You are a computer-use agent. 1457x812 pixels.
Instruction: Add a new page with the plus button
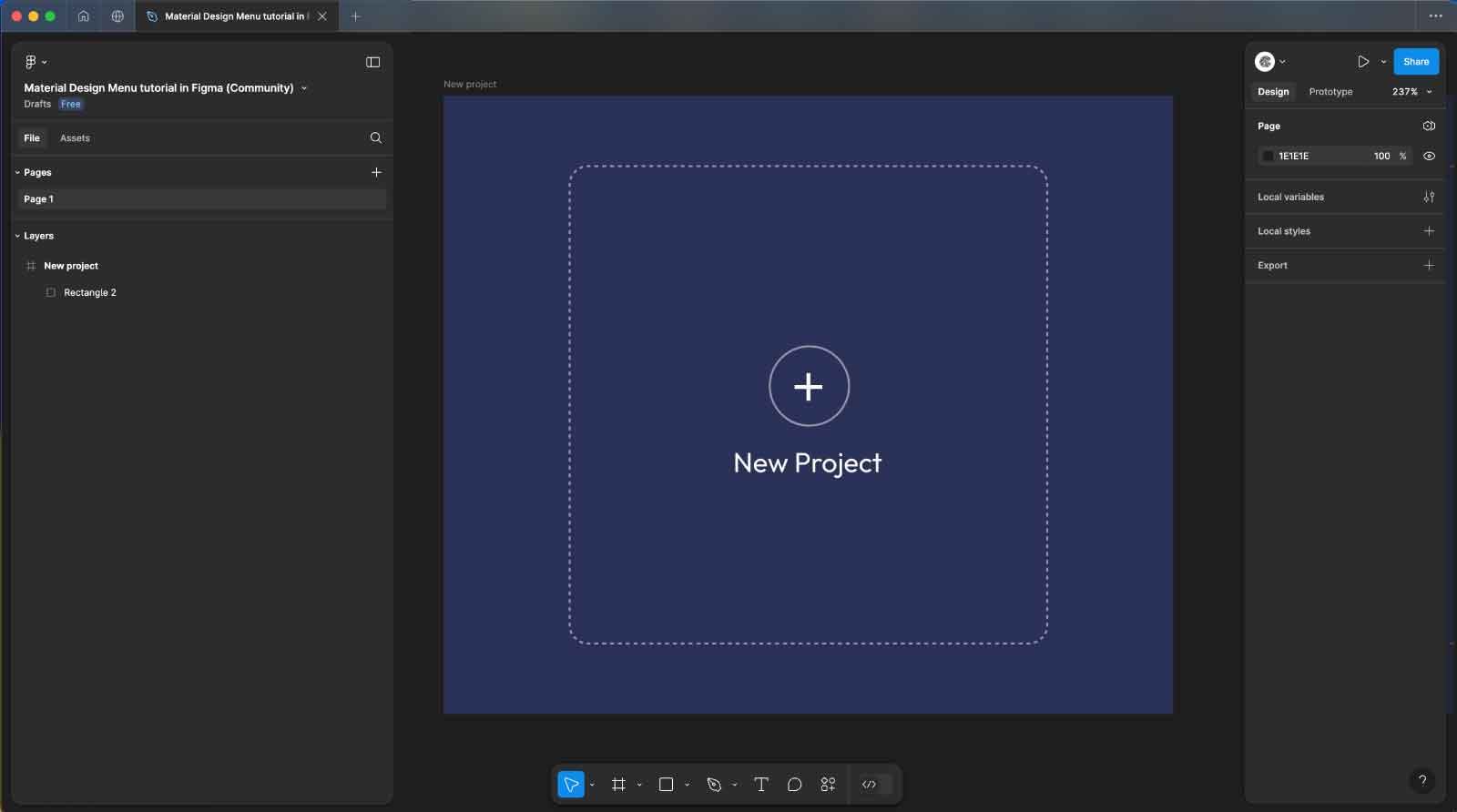click(x=376, y=172)
